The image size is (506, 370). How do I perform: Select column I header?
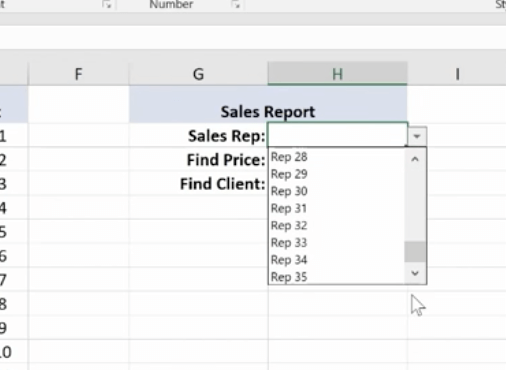[x=457, y=74]
